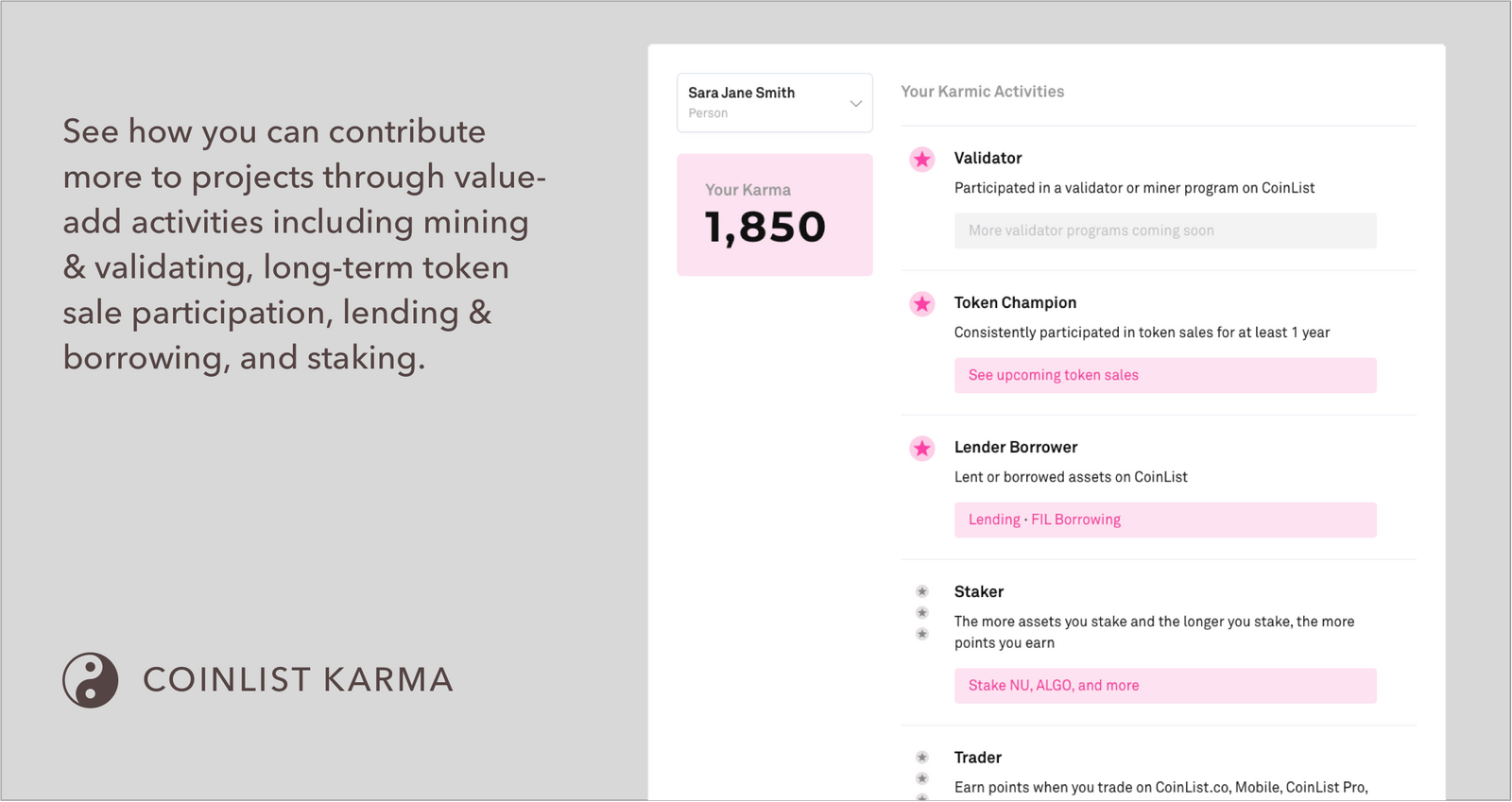This screenshot has height=802, width=1512.
Task: Click the 'Lending' link
Action: [993, 520]
